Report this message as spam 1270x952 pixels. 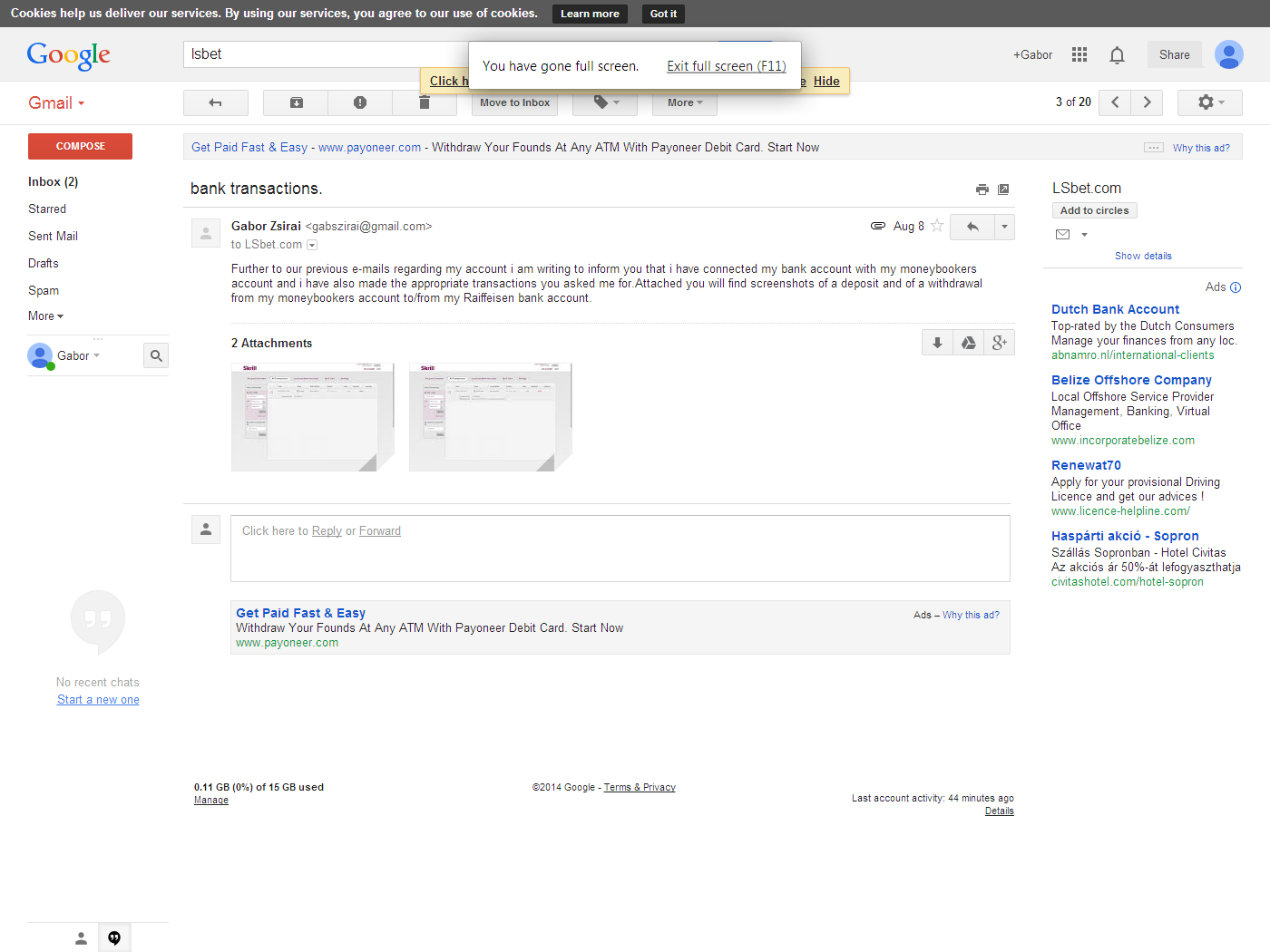point(360,102)
